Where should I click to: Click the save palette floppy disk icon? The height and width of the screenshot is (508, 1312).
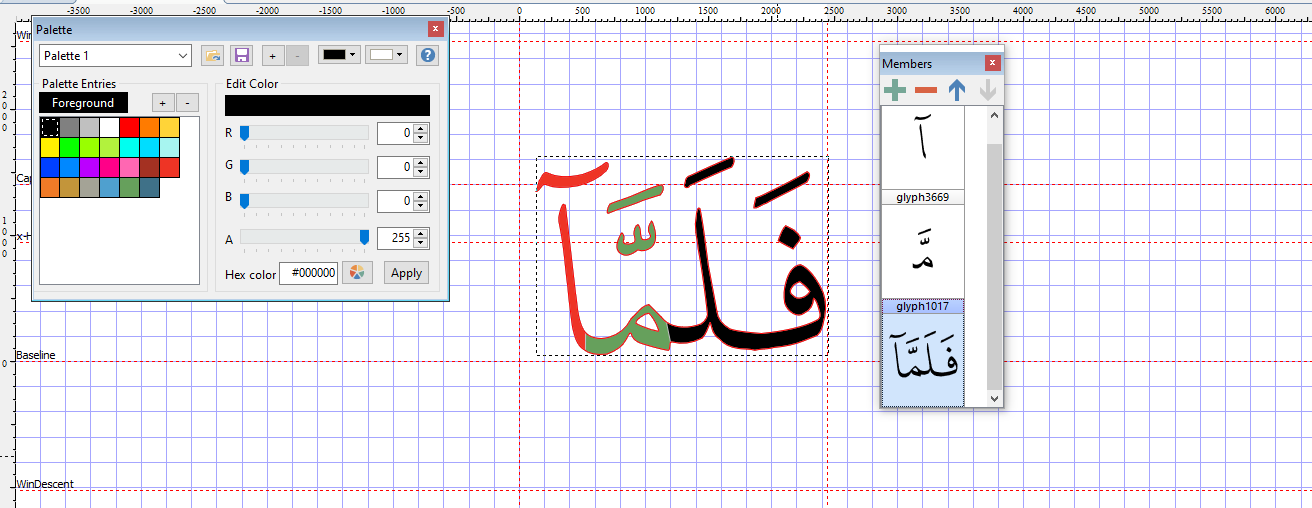pyautogui.click(x=241, y=56)
